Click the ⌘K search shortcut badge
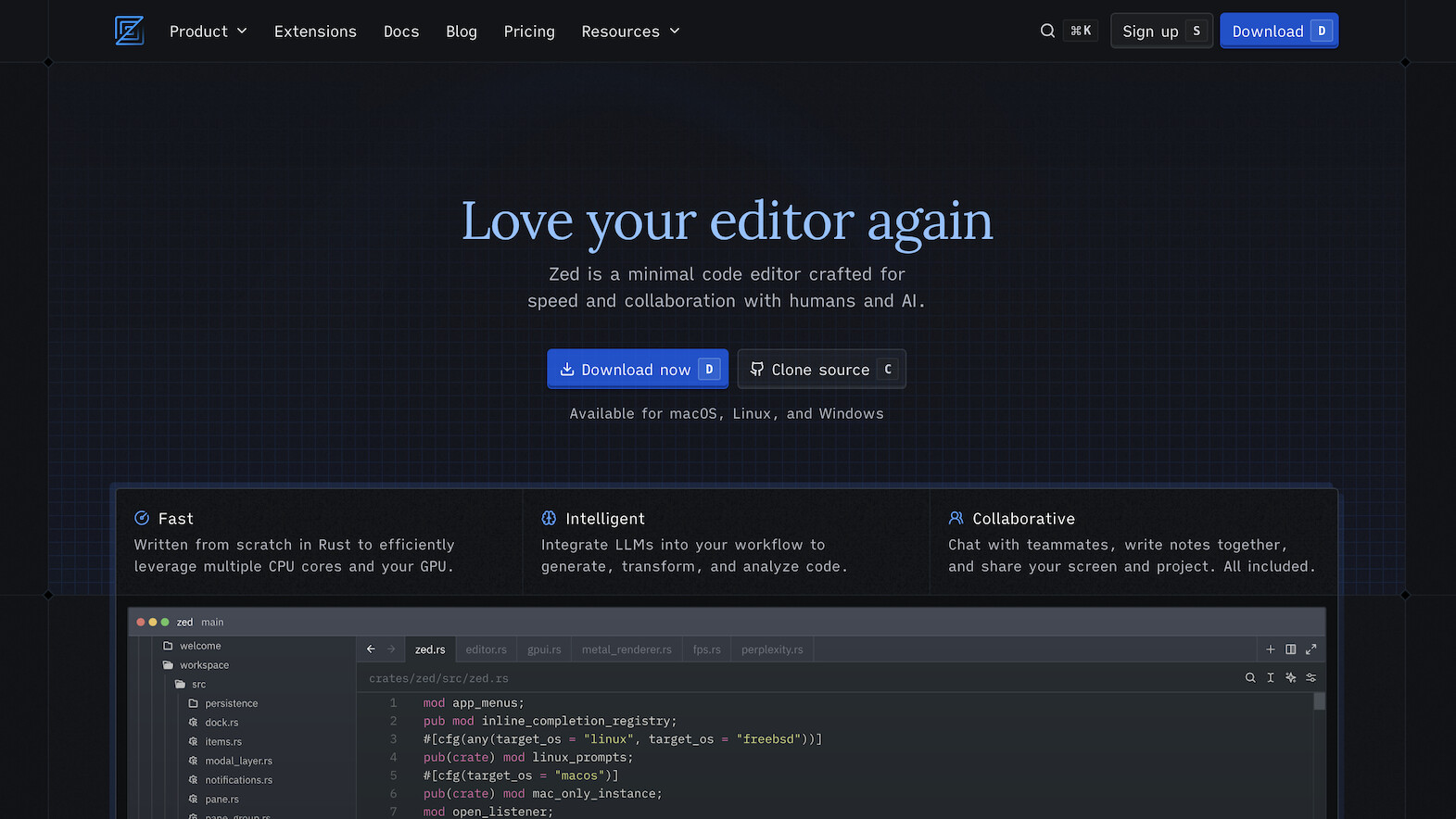Viewport: 1456px width, 819px height. (1081, 31)
